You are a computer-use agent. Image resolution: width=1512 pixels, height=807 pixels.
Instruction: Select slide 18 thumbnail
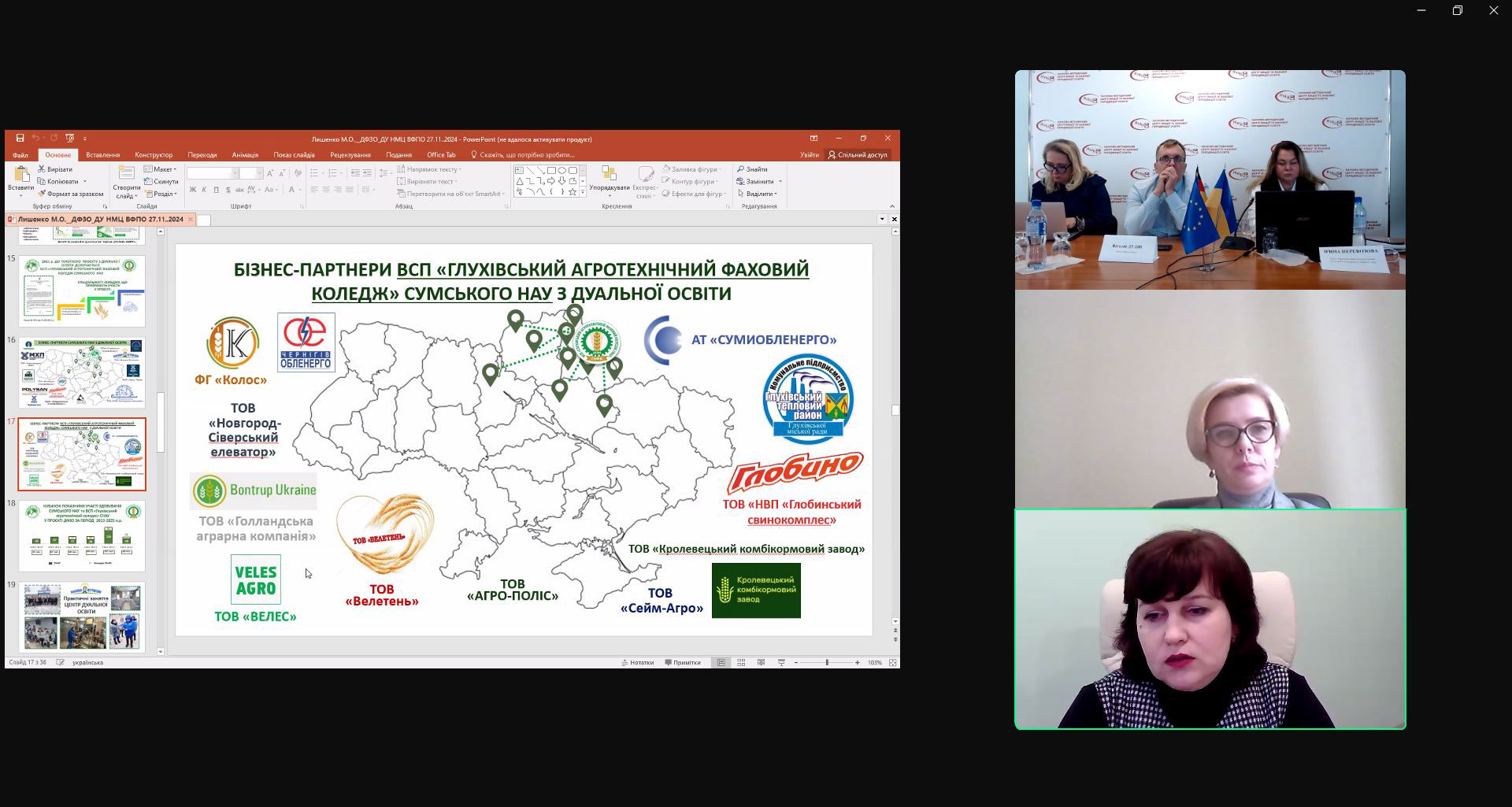82,535
